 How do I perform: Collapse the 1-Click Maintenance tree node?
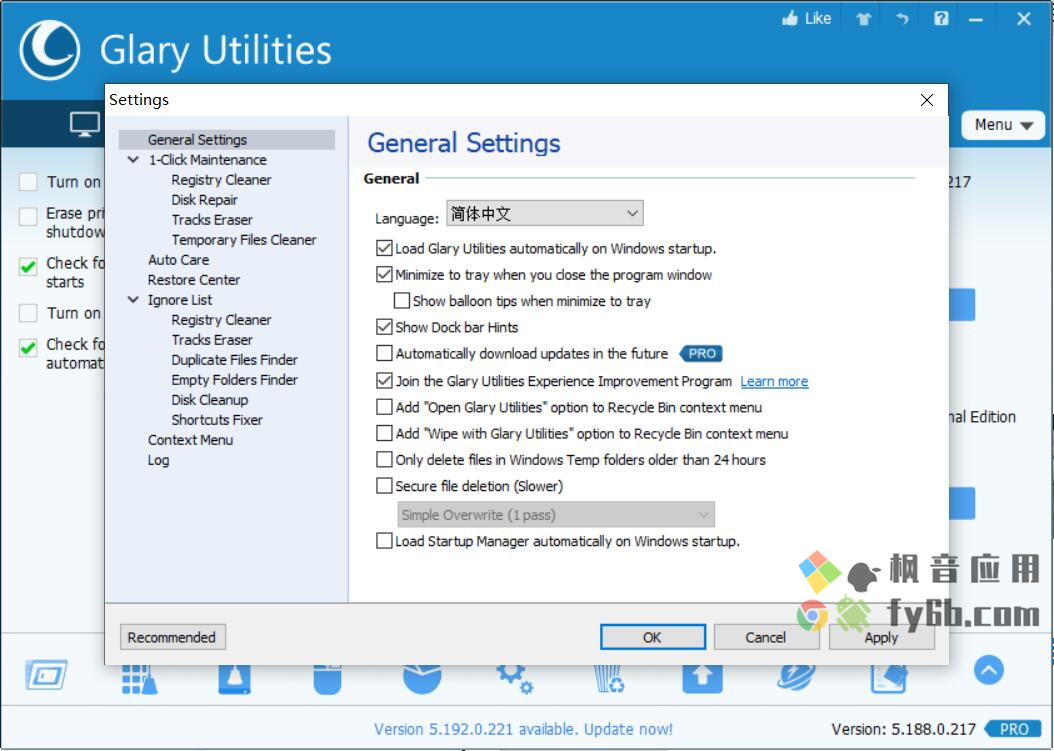[x=133, y=160]
